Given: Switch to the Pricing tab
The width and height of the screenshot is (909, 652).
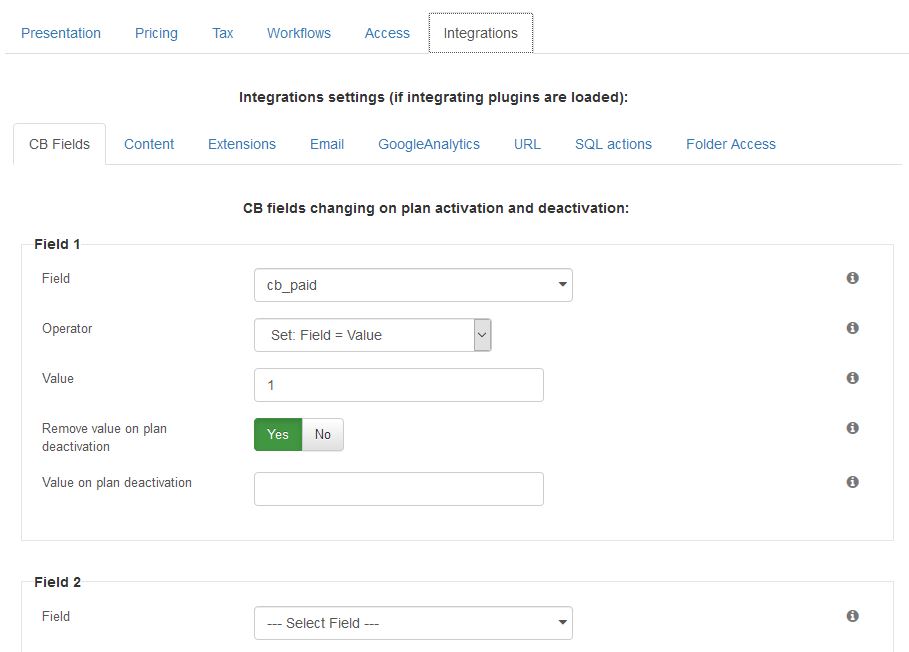Looking at the screenshot, I should coord(156,33).
